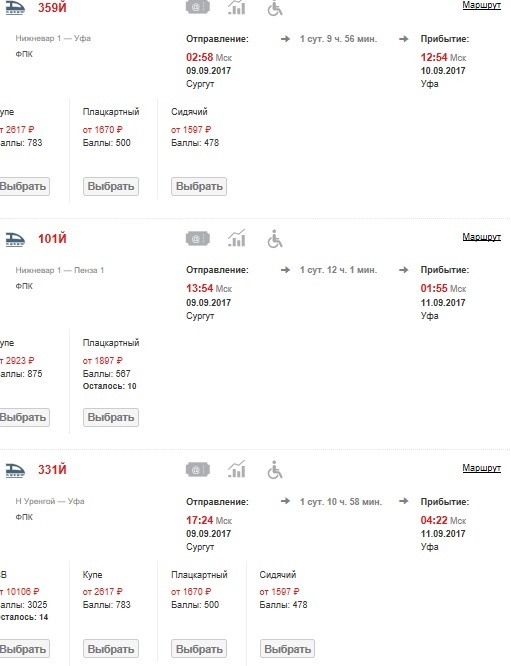Screen dimensions: 511x666
Task: Open Маршрут link for train 101Й
Action: [x=481, y=237]
